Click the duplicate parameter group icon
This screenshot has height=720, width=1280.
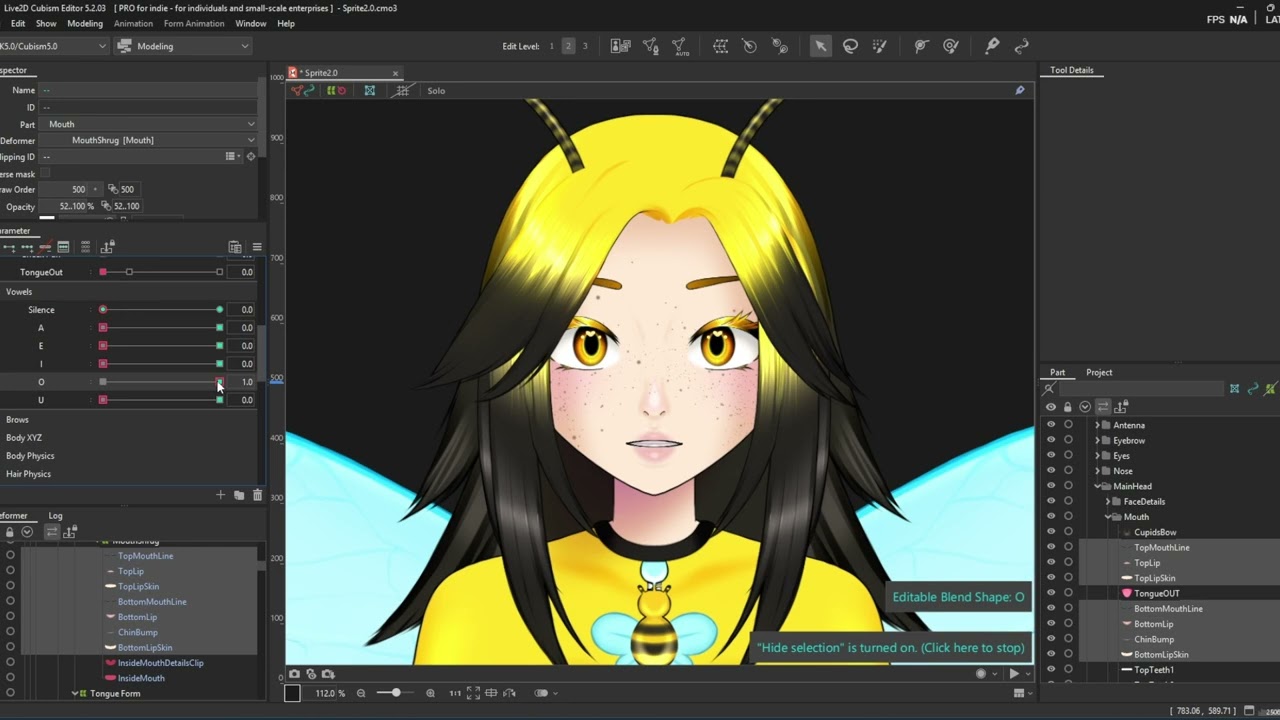click(x=239, y=495)
